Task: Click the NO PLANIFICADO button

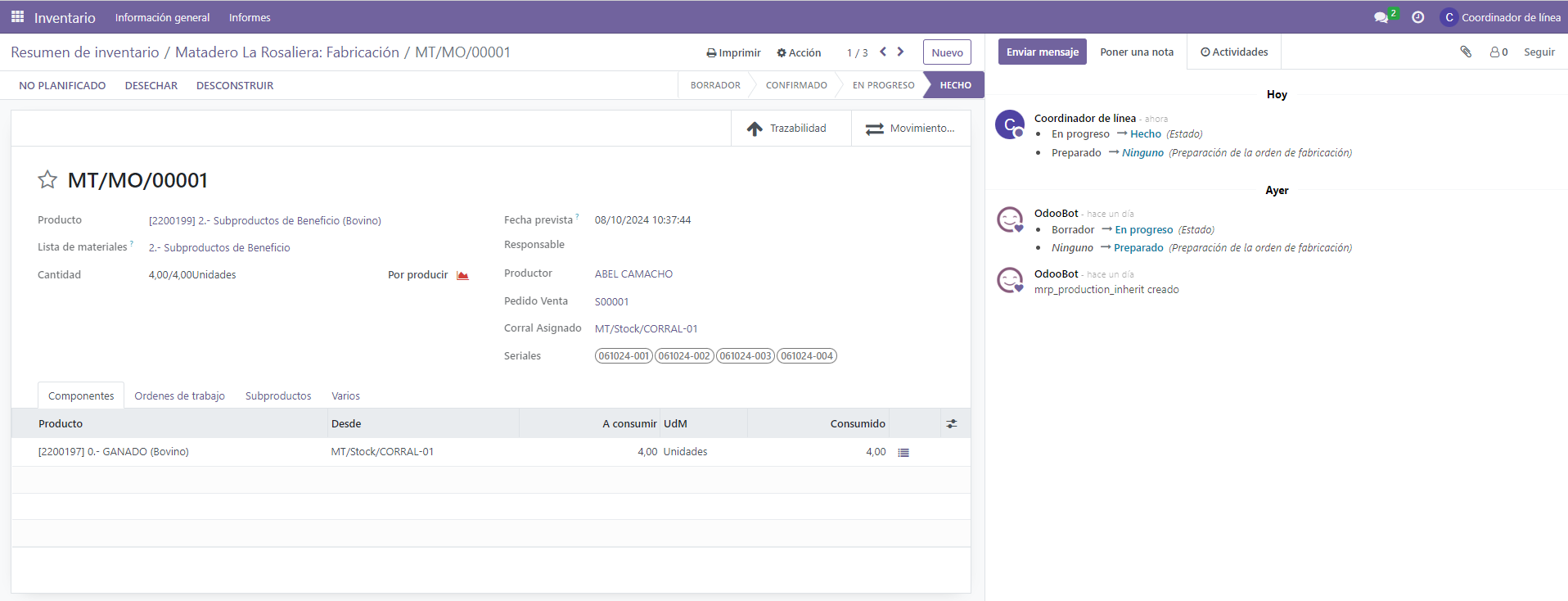Action: coord(62,85)
